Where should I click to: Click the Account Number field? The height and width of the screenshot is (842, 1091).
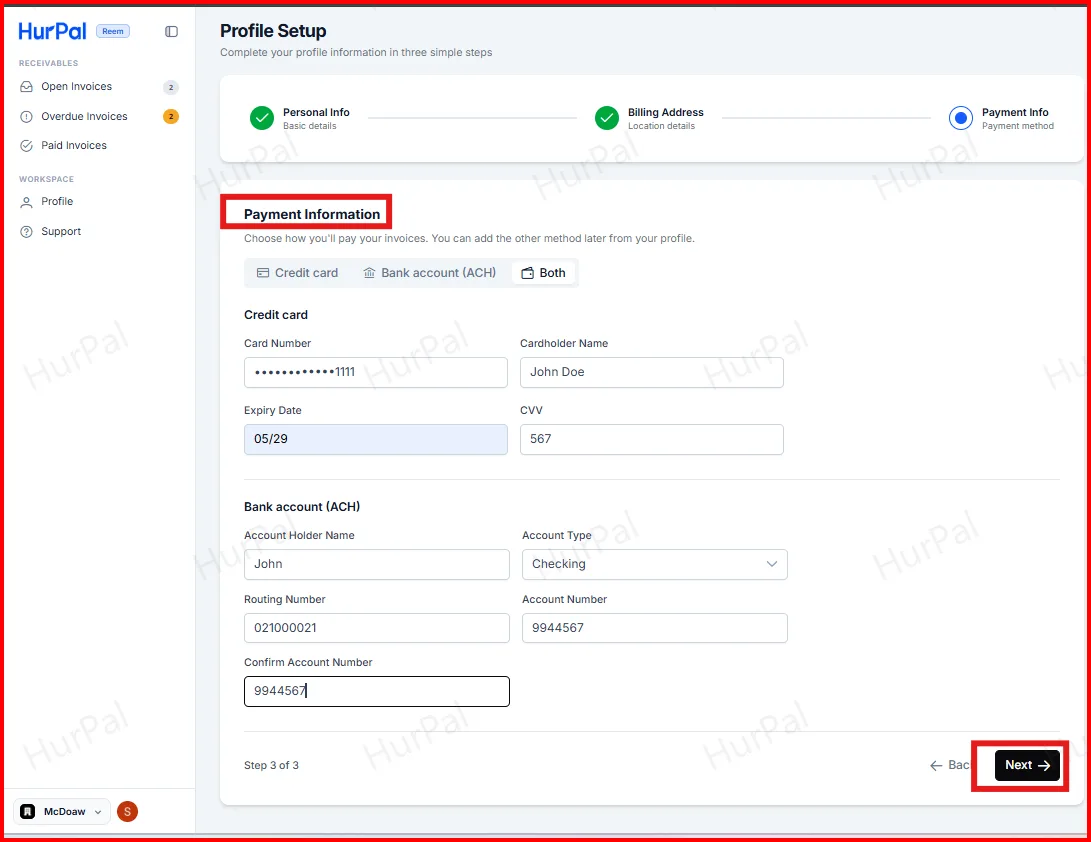655,628
